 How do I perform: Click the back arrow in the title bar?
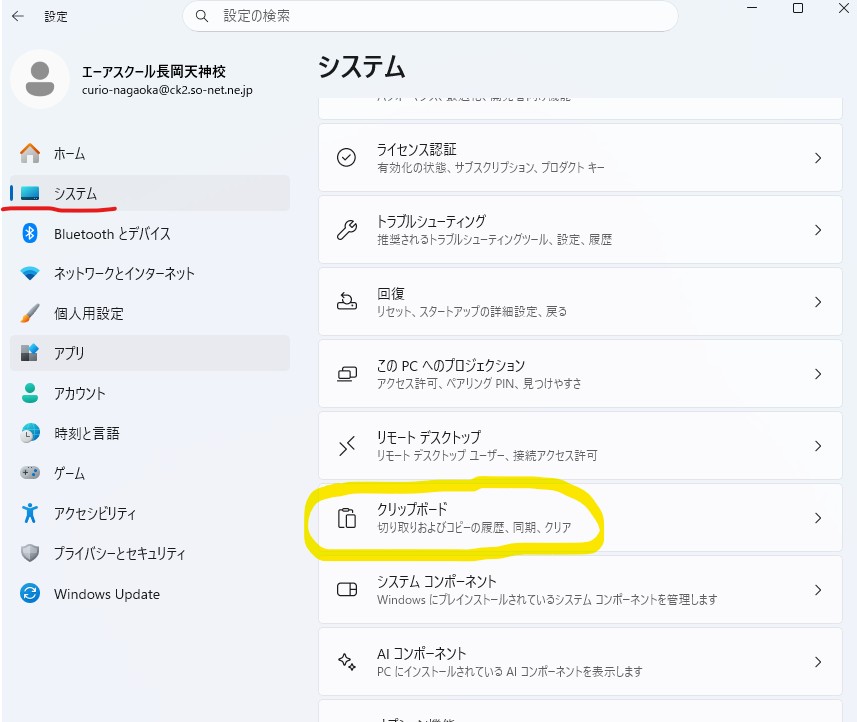pyautogui.click(x=17, y=16)
